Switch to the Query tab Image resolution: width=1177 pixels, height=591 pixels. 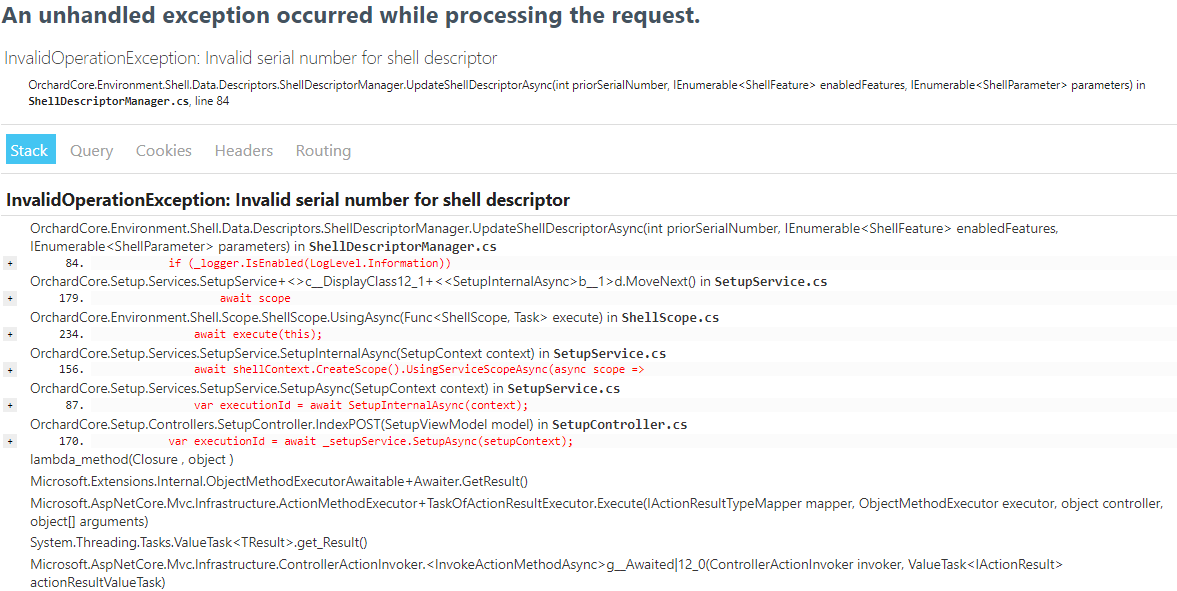point(91,149)
